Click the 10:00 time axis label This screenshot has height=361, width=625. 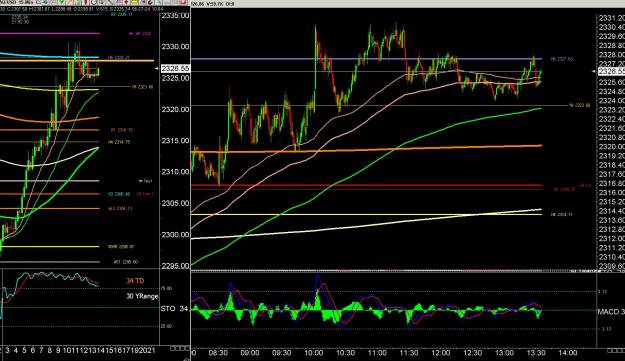[314, 353]
